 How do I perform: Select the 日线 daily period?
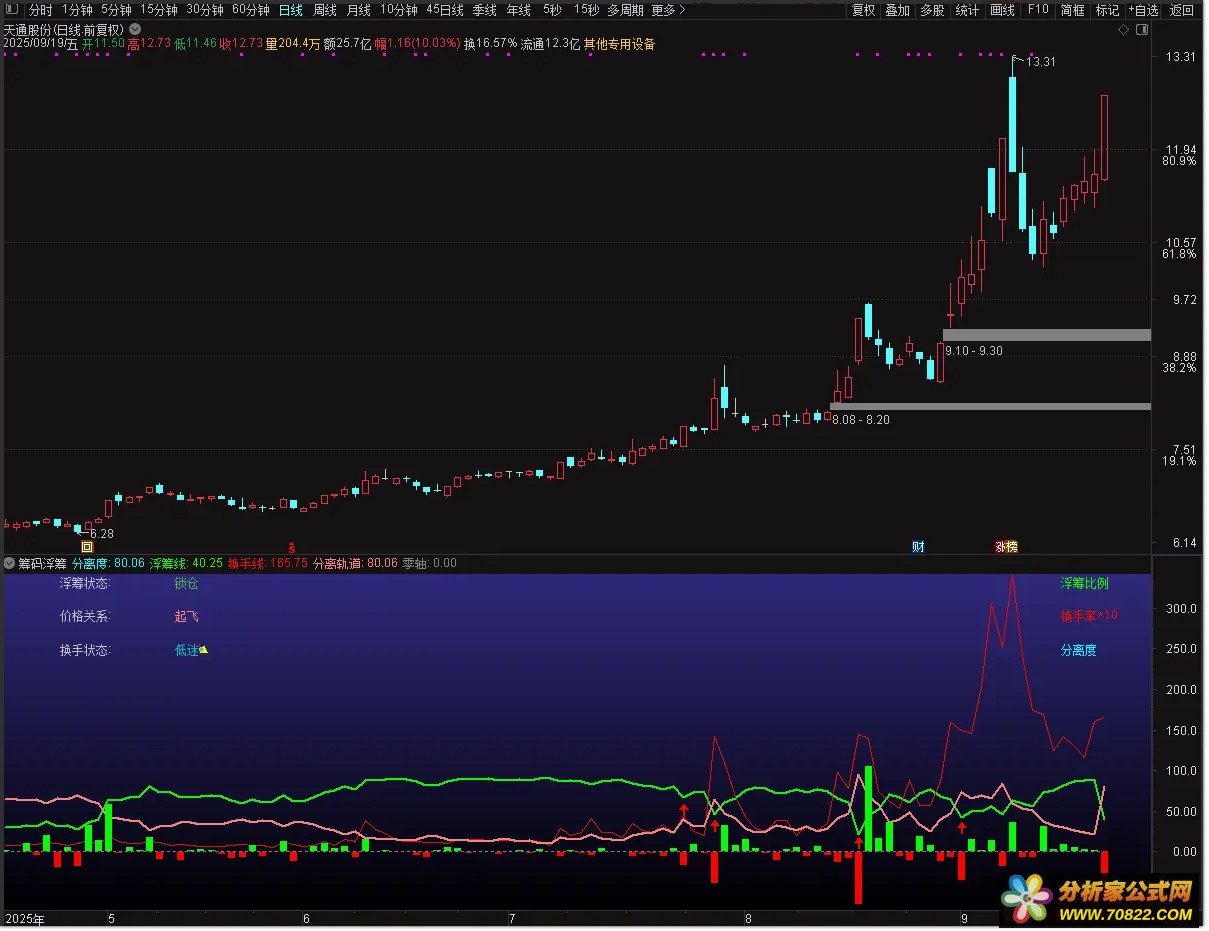tap(291, 10)
